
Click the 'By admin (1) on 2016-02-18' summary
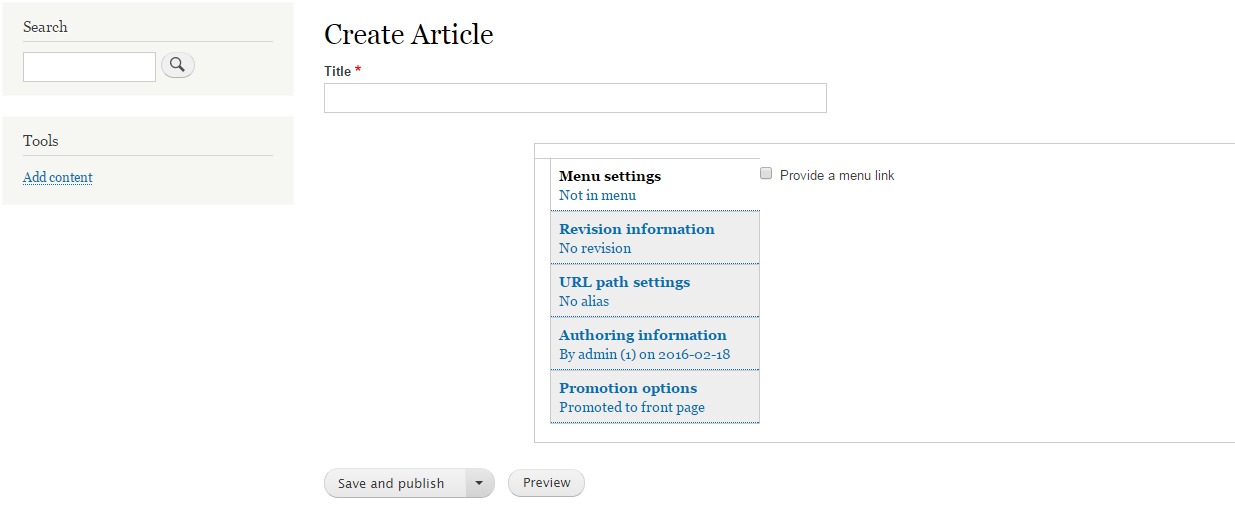645,354
